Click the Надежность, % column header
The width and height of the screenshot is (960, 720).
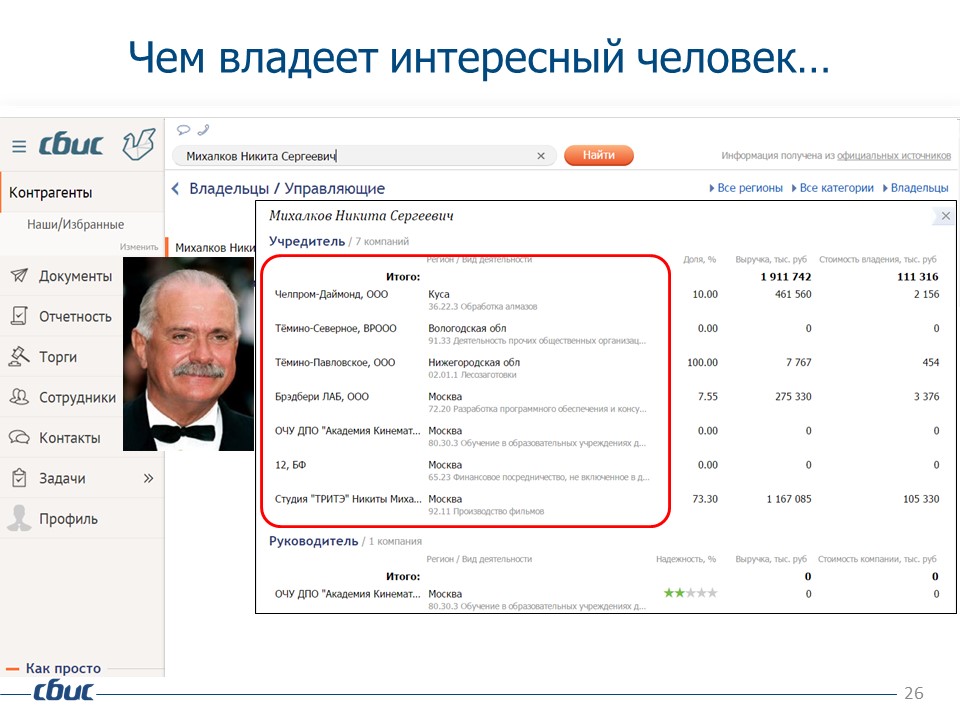[x=686, y=559]
